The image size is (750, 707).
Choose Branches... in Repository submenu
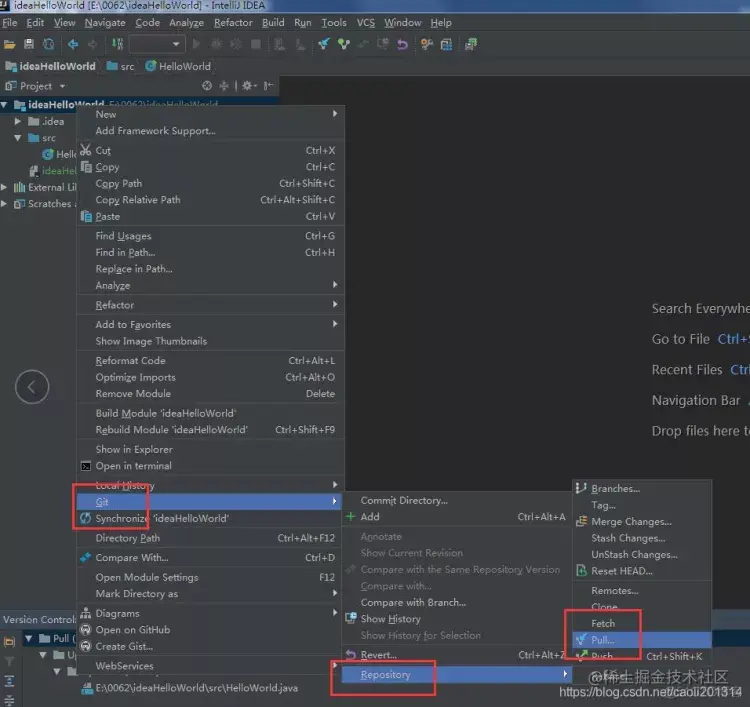642,488
